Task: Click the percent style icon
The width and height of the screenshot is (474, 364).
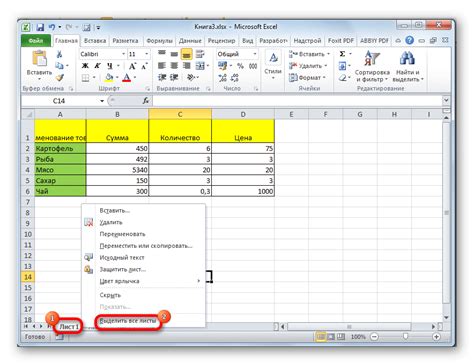Action: point(240,66)
